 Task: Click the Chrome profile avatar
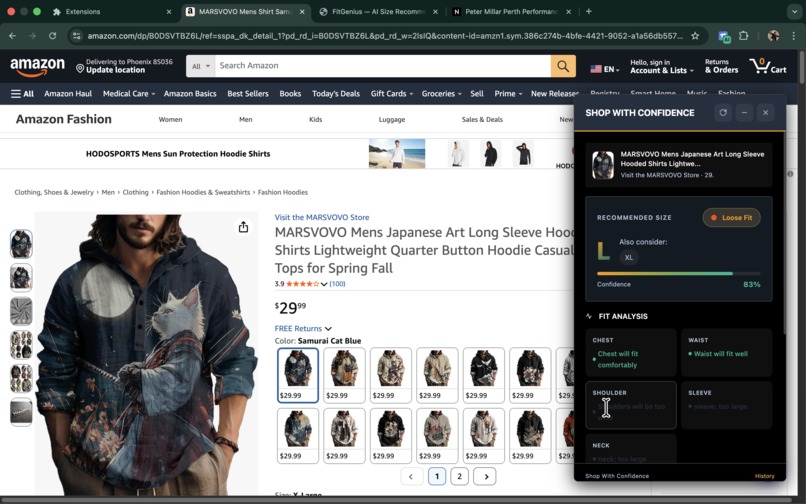point(773,35)
